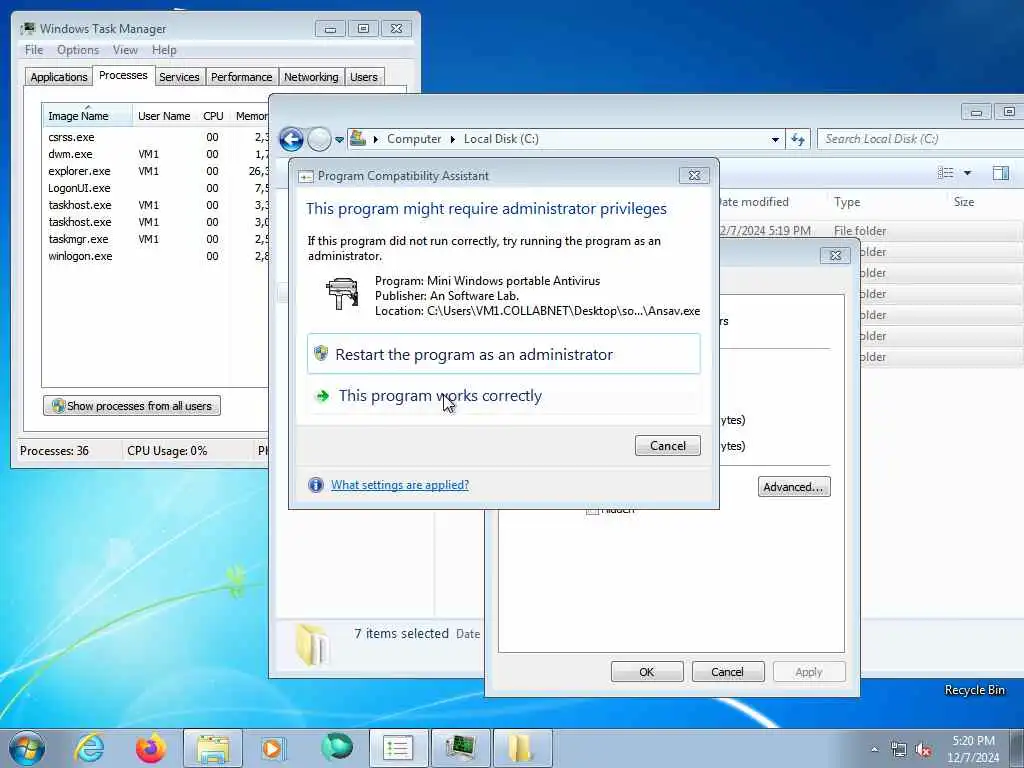The height and width of the screenshot is (768, 1024).
Task: Select csrss.exe process row
Action: click(x=155, y=137)
